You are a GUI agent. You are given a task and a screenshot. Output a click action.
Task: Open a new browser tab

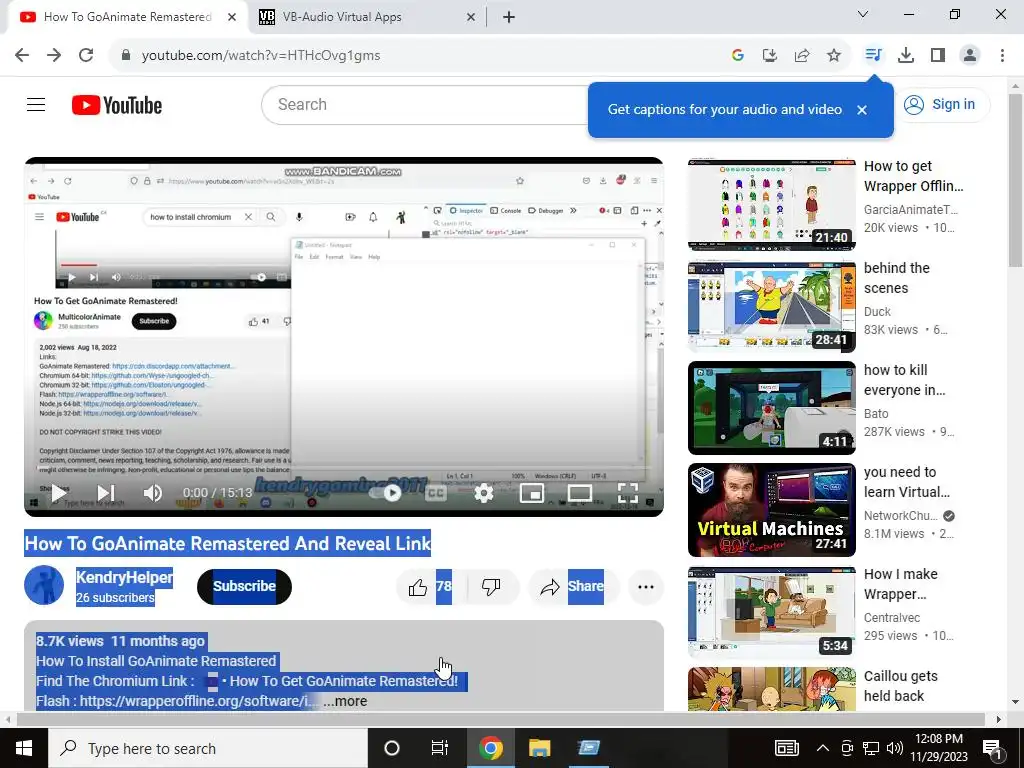pos(509,17)
